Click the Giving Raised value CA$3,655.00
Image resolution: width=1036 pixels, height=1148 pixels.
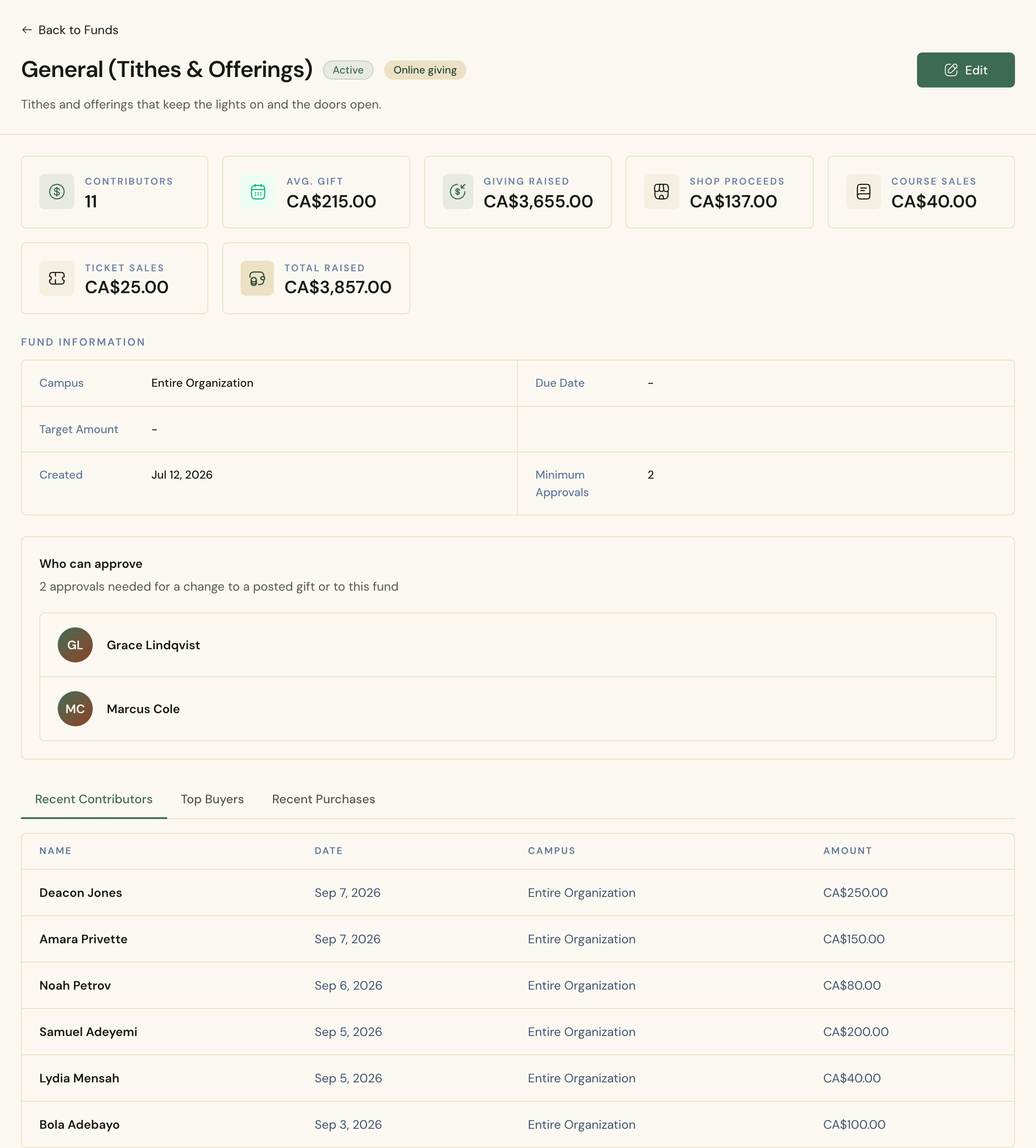(x=539, y=201)
